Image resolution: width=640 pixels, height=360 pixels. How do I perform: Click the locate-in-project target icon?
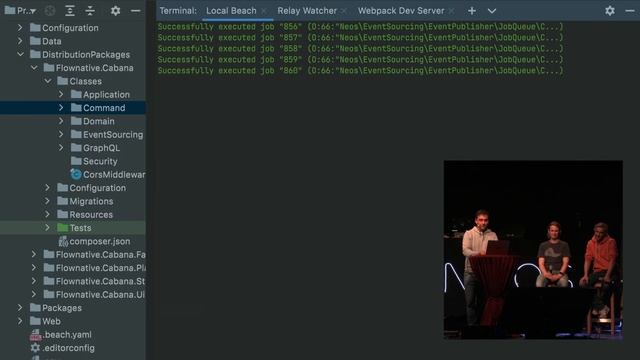point(50,11)
